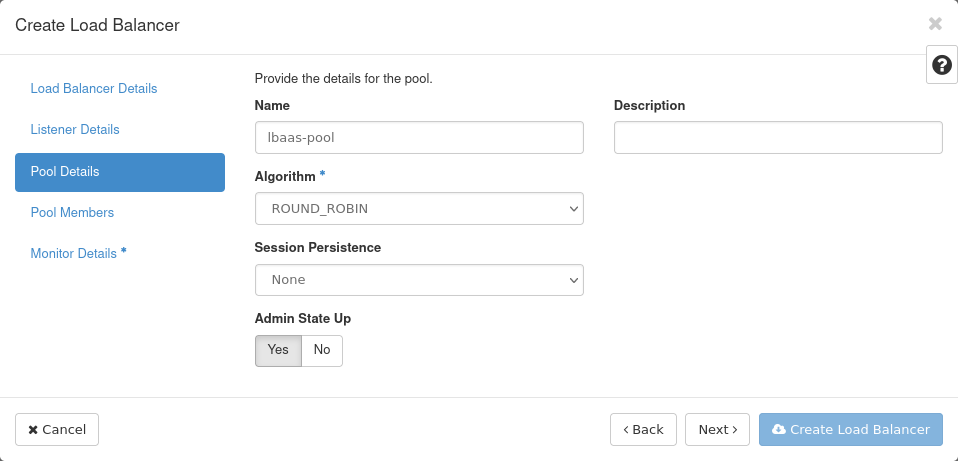The image size is (958, 461).
Task: Click the cloud upload icon on Create Load Balancer
Action: click(x=778, y=429)
